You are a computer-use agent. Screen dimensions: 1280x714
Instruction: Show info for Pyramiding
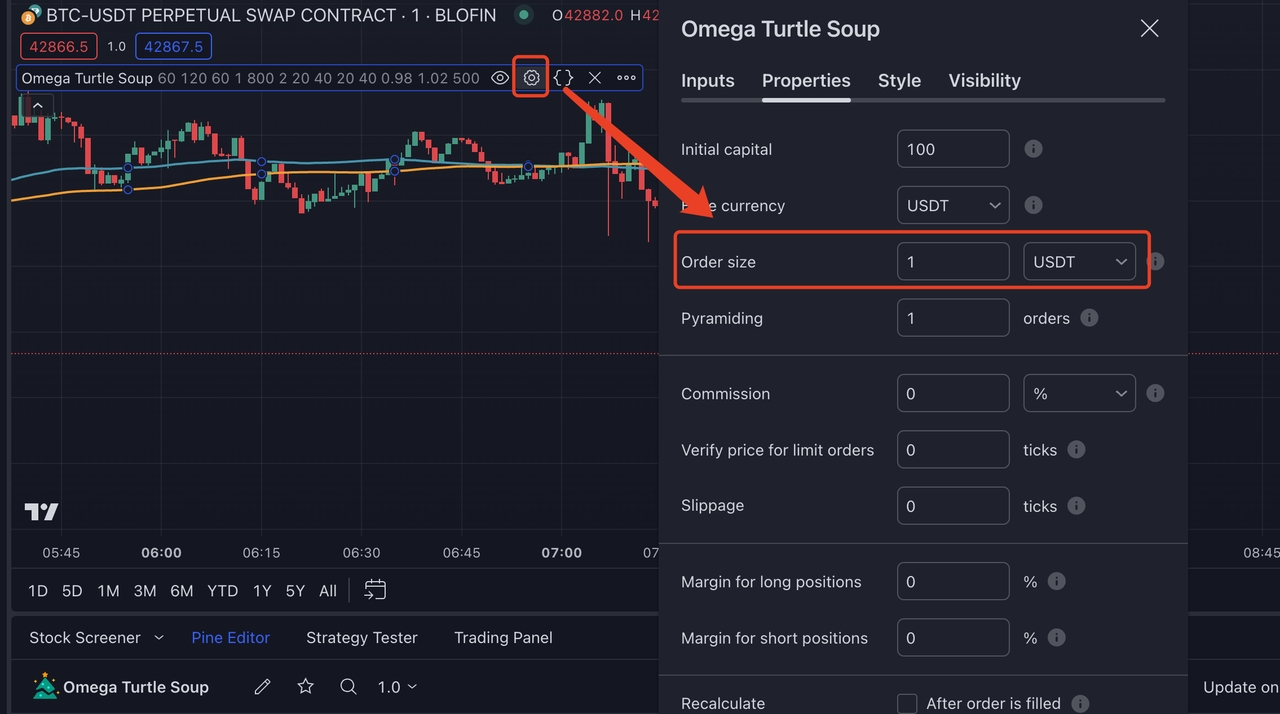point(1090,318)
